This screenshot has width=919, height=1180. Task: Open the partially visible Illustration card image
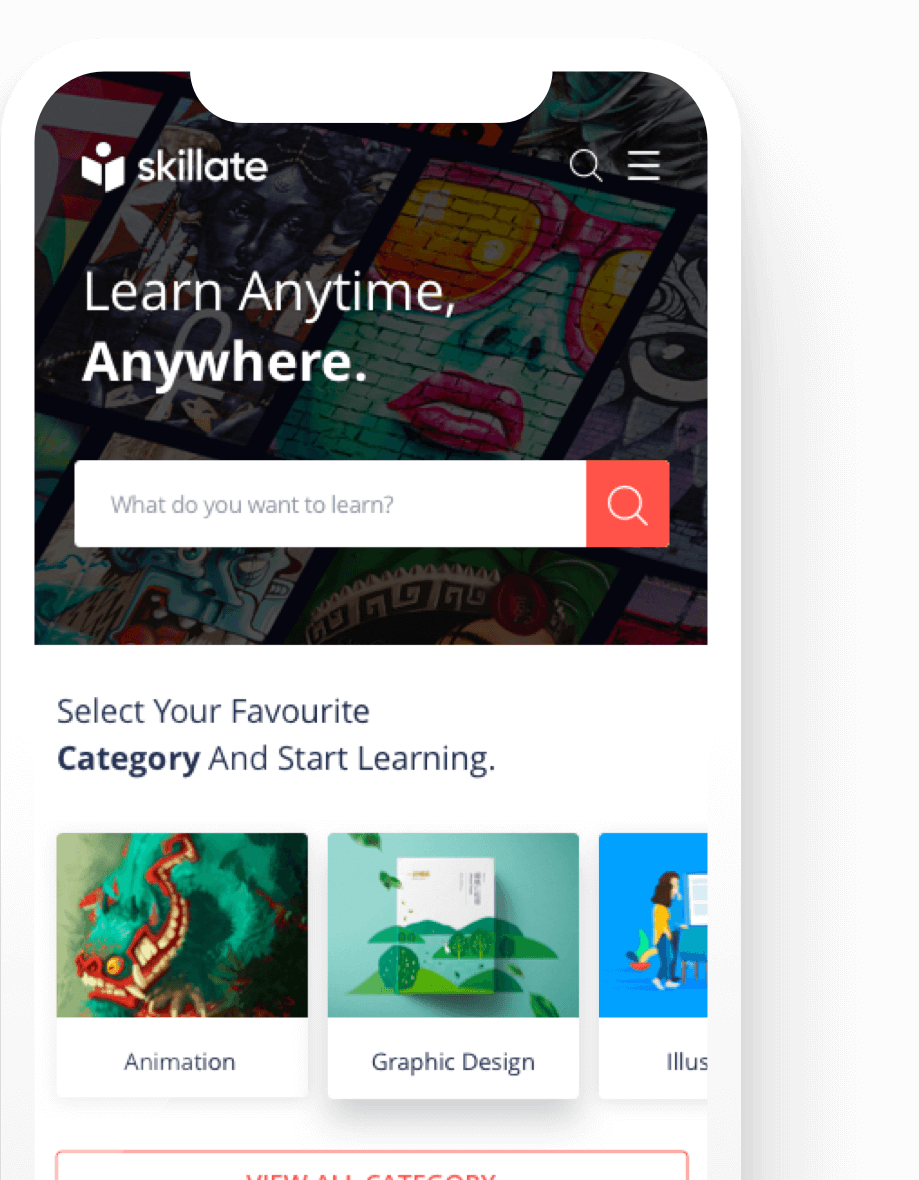pos(653,925)
